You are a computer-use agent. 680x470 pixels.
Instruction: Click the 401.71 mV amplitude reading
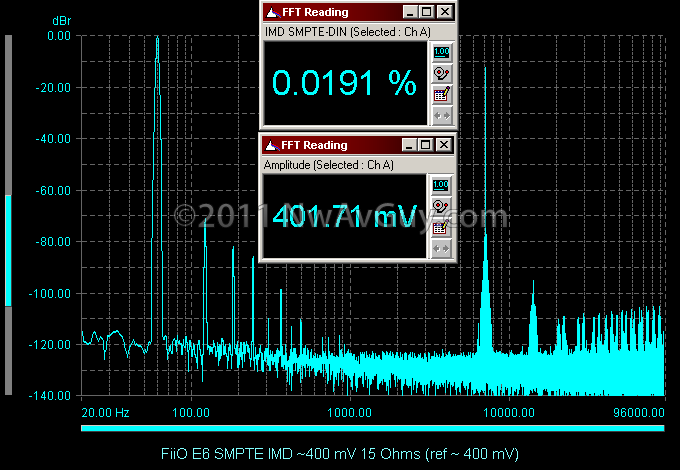pyautogui.click(x=345, y=216)
